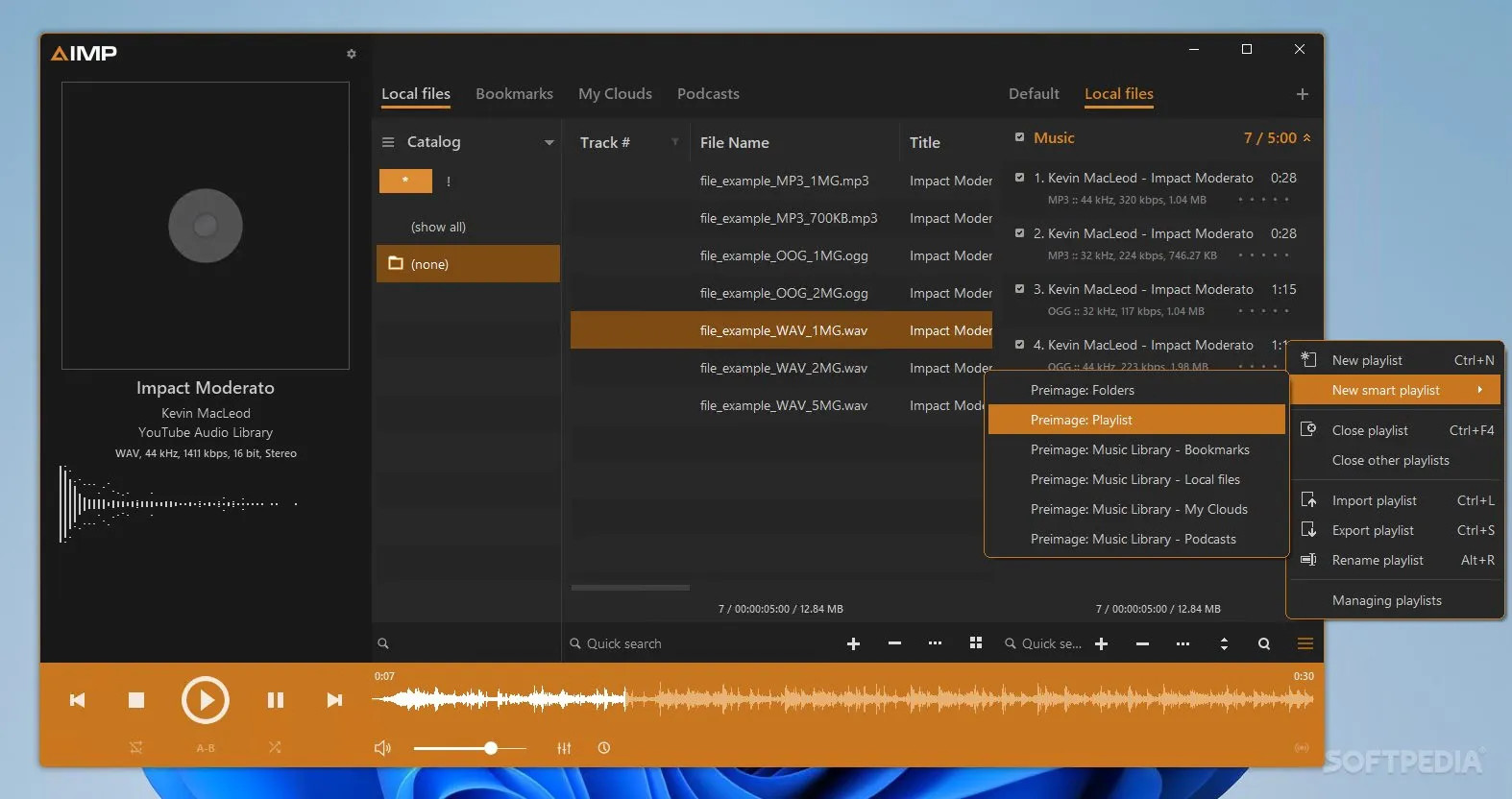Adjust the volume slider handle
The image size is (1512, 799).
491,748
